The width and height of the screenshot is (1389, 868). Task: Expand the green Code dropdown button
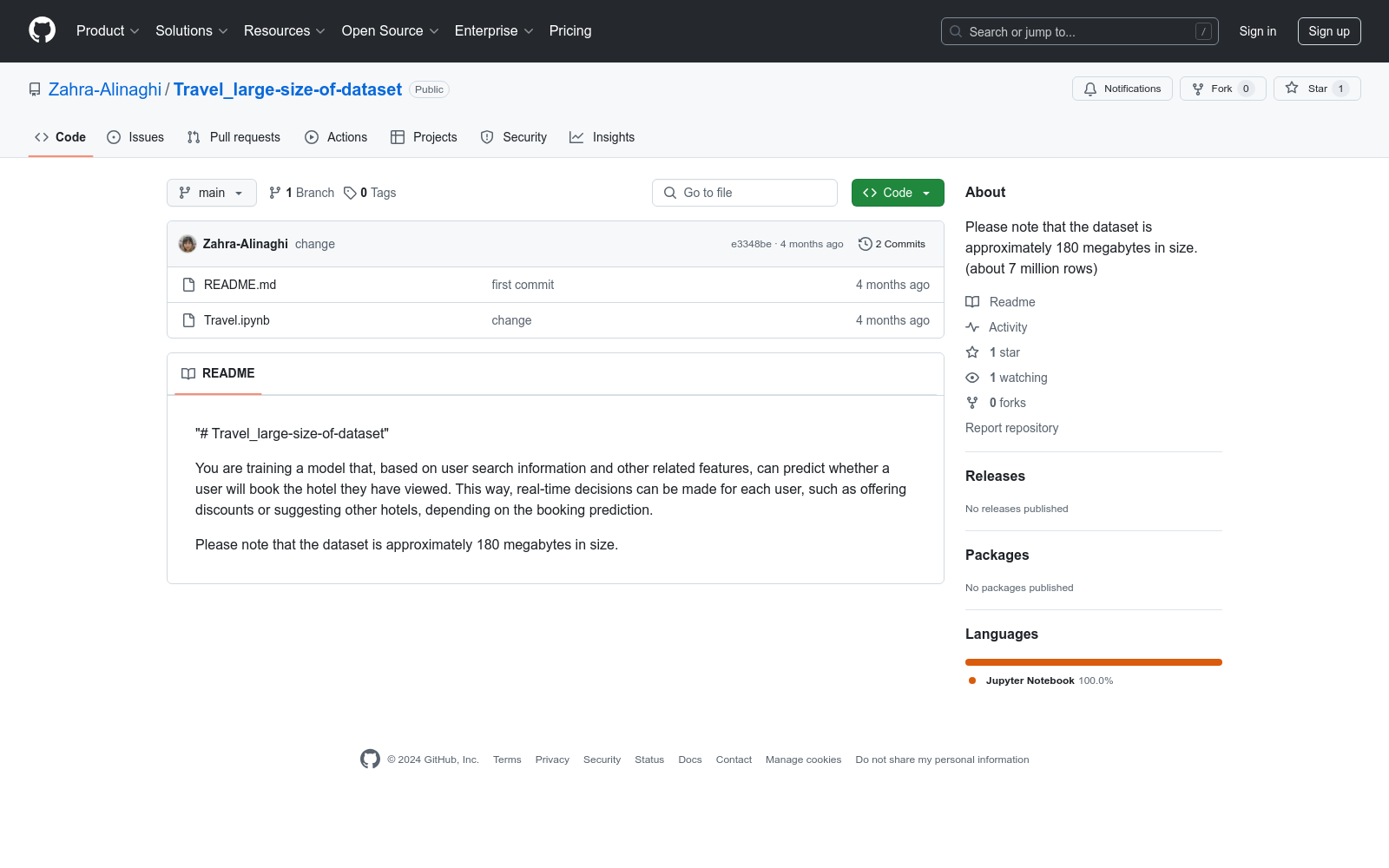pyautogui.click(x=898, y=193)
